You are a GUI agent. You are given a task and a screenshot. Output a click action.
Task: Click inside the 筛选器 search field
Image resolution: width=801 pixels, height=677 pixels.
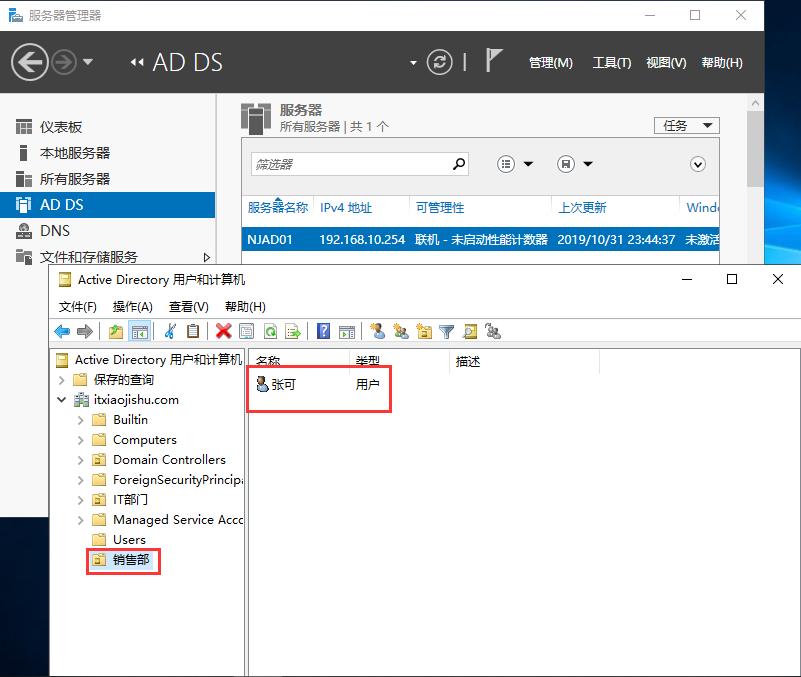pos(350,163)
